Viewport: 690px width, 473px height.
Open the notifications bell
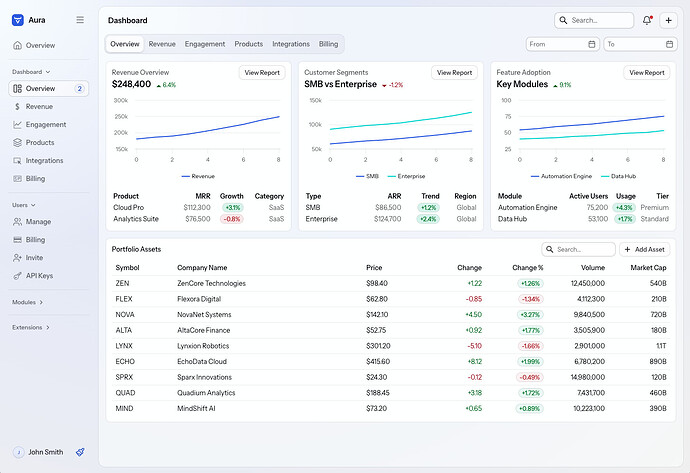point(648,20)
